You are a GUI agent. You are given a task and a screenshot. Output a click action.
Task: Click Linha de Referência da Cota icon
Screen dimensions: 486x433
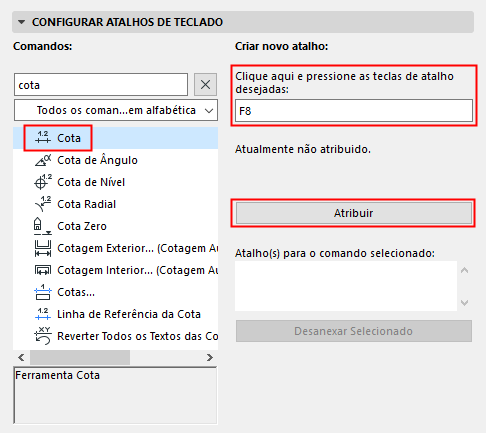43,314
